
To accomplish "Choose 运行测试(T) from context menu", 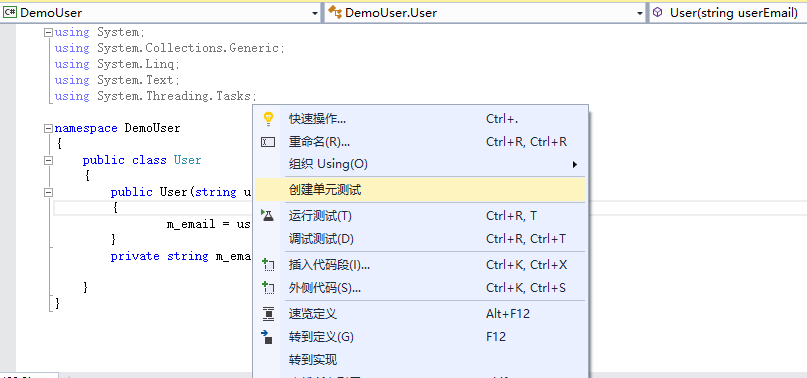I will pos(420,216).
